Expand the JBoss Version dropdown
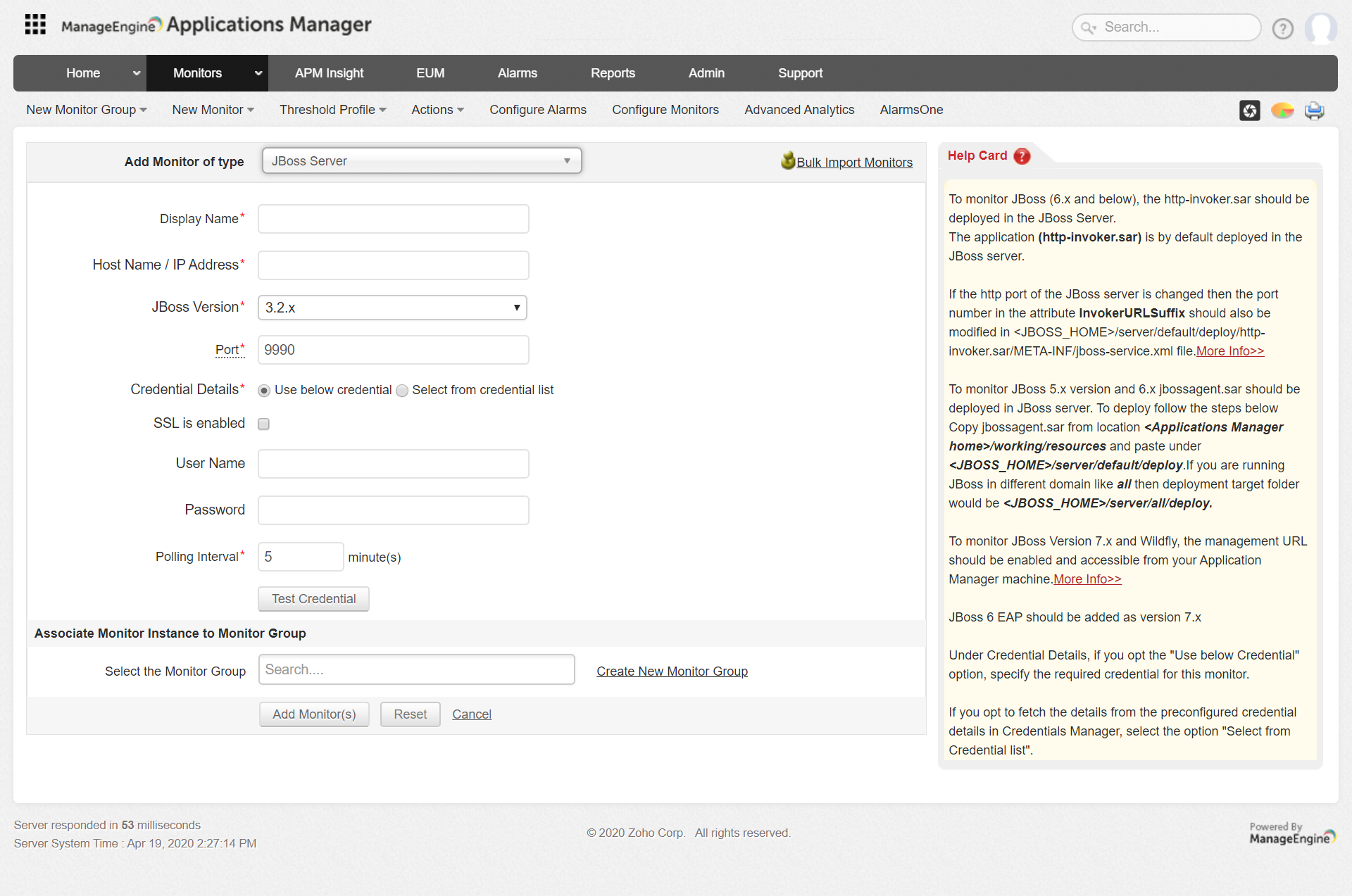The height and width of the screenshot is (896, 1352). click(392, 308)
